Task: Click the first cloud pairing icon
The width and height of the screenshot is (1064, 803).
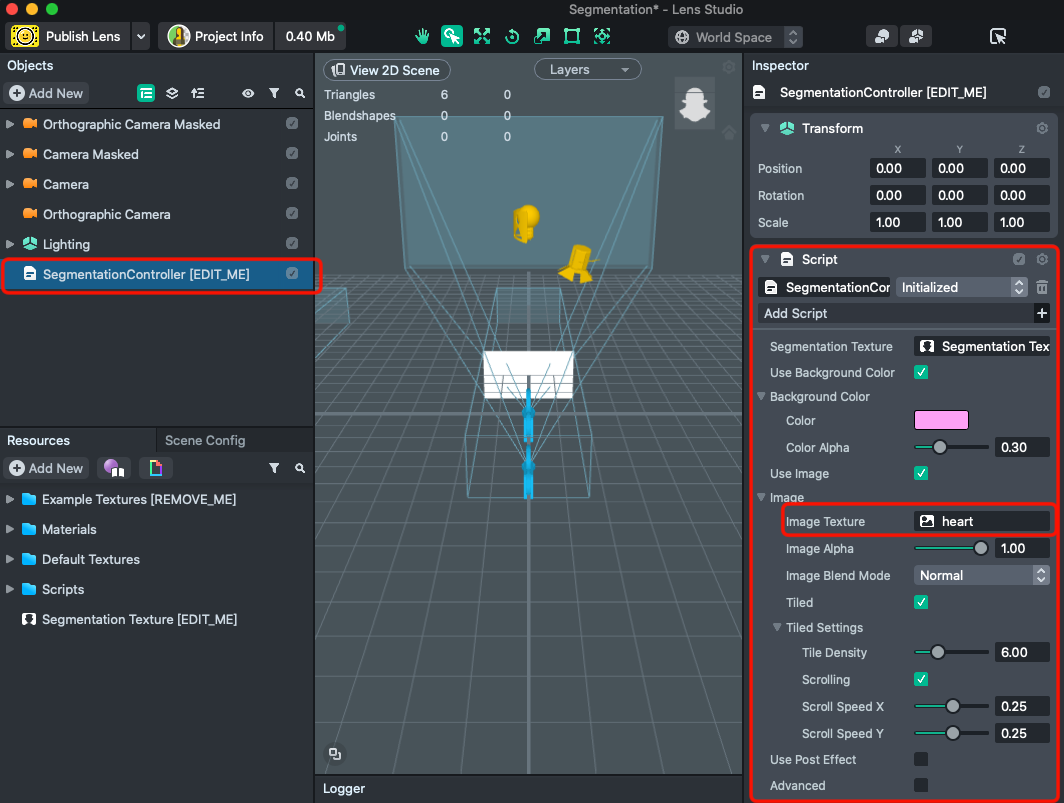Action: [x=882, y=37]
